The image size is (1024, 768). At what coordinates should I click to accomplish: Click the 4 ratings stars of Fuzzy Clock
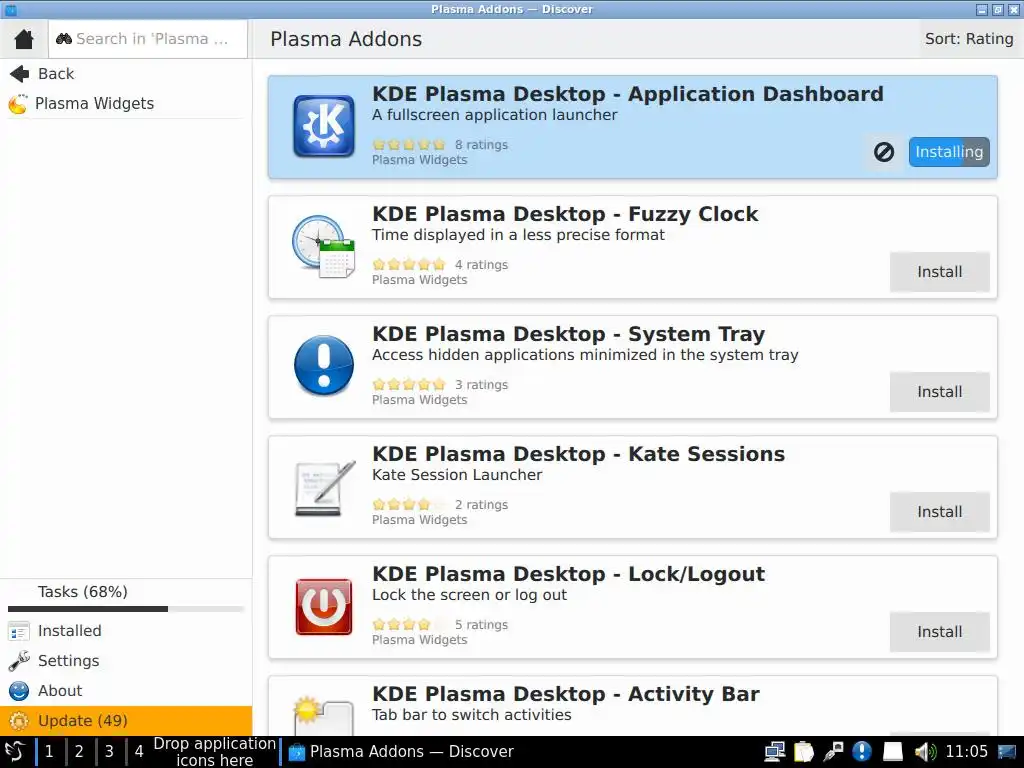pyautogui.click(x=409, y=264)
